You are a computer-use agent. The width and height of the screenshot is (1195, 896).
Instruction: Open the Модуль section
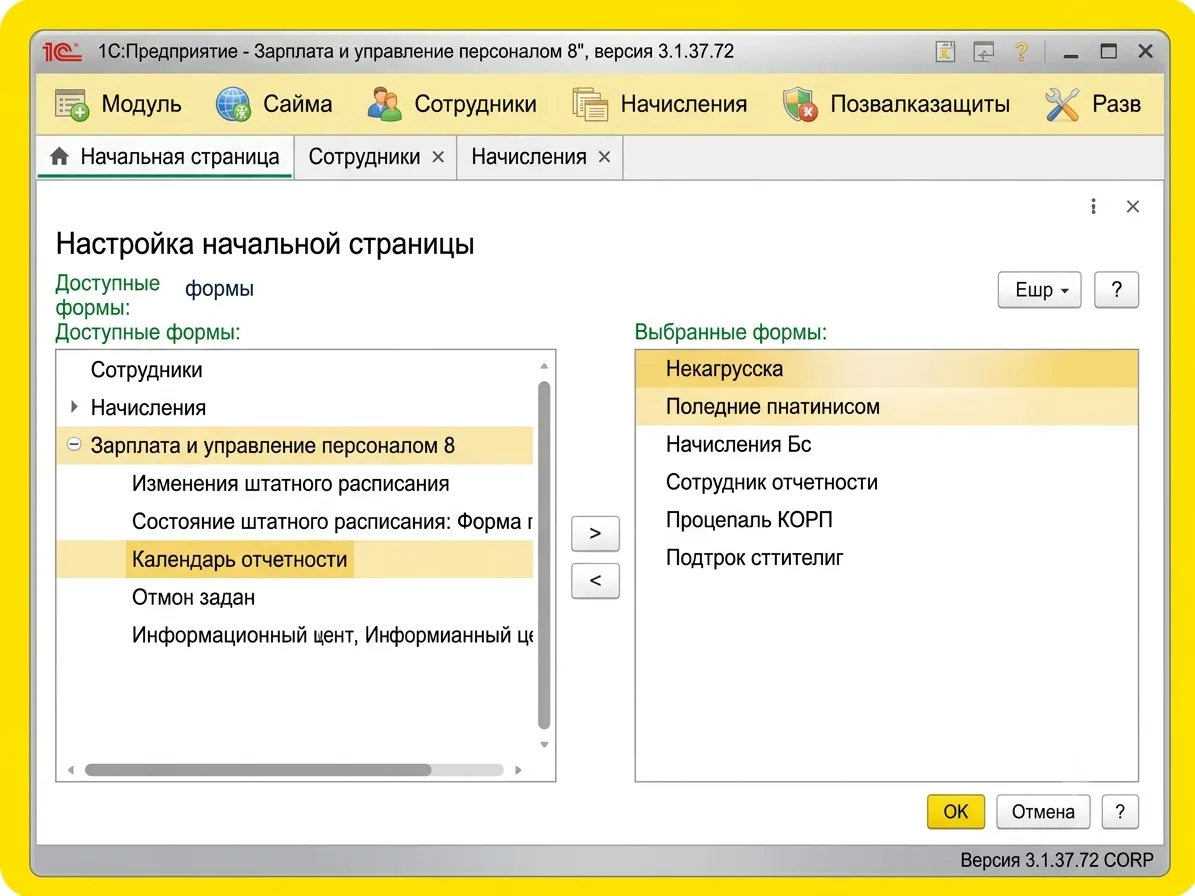pos(118,104)
